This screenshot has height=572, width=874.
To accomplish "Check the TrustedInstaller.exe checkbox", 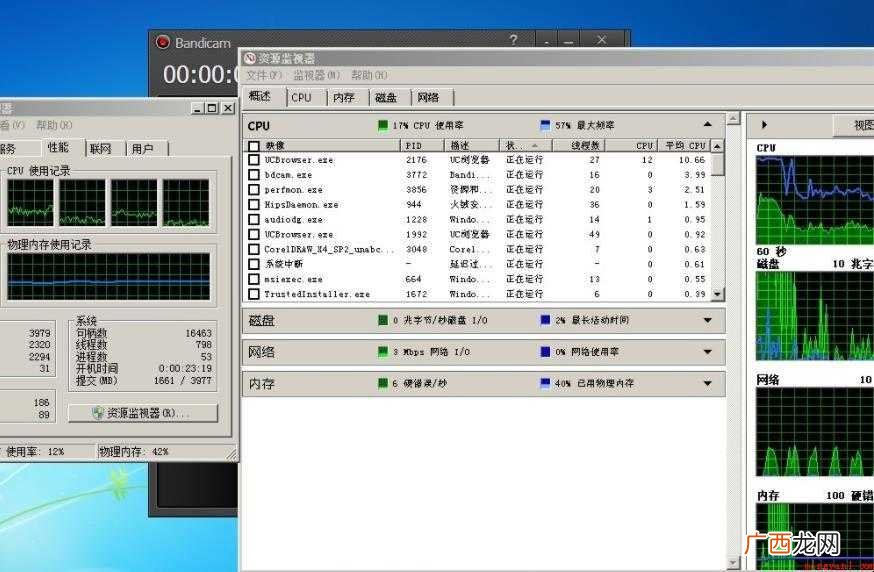I will (x=254, y=294).
